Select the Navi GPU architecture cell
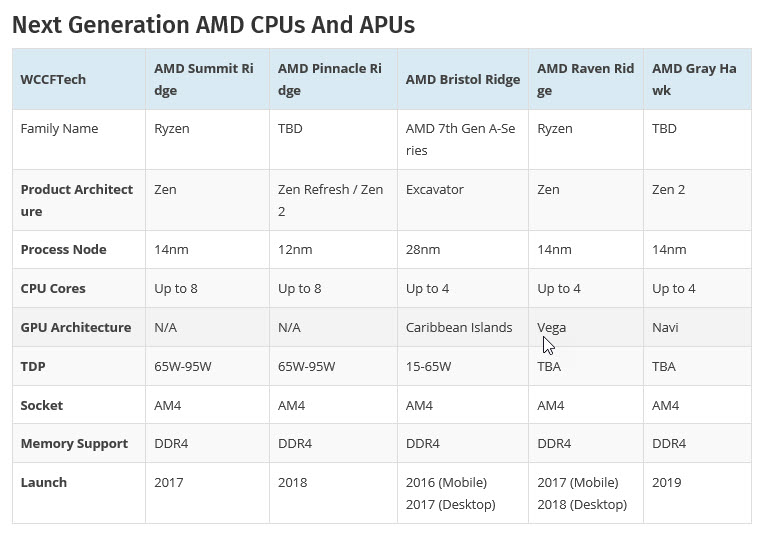This screenshot has height=534, width=762. coord(666,327)
